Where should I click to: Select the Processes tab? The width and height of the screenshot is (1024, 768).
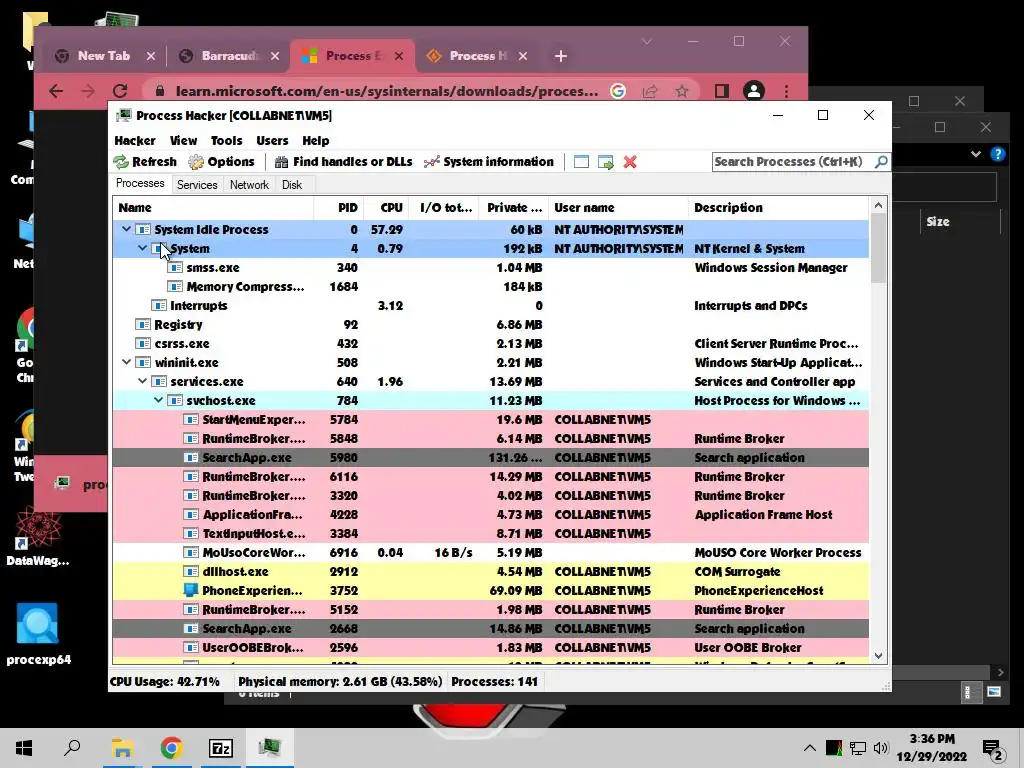(x=140, y=184)
